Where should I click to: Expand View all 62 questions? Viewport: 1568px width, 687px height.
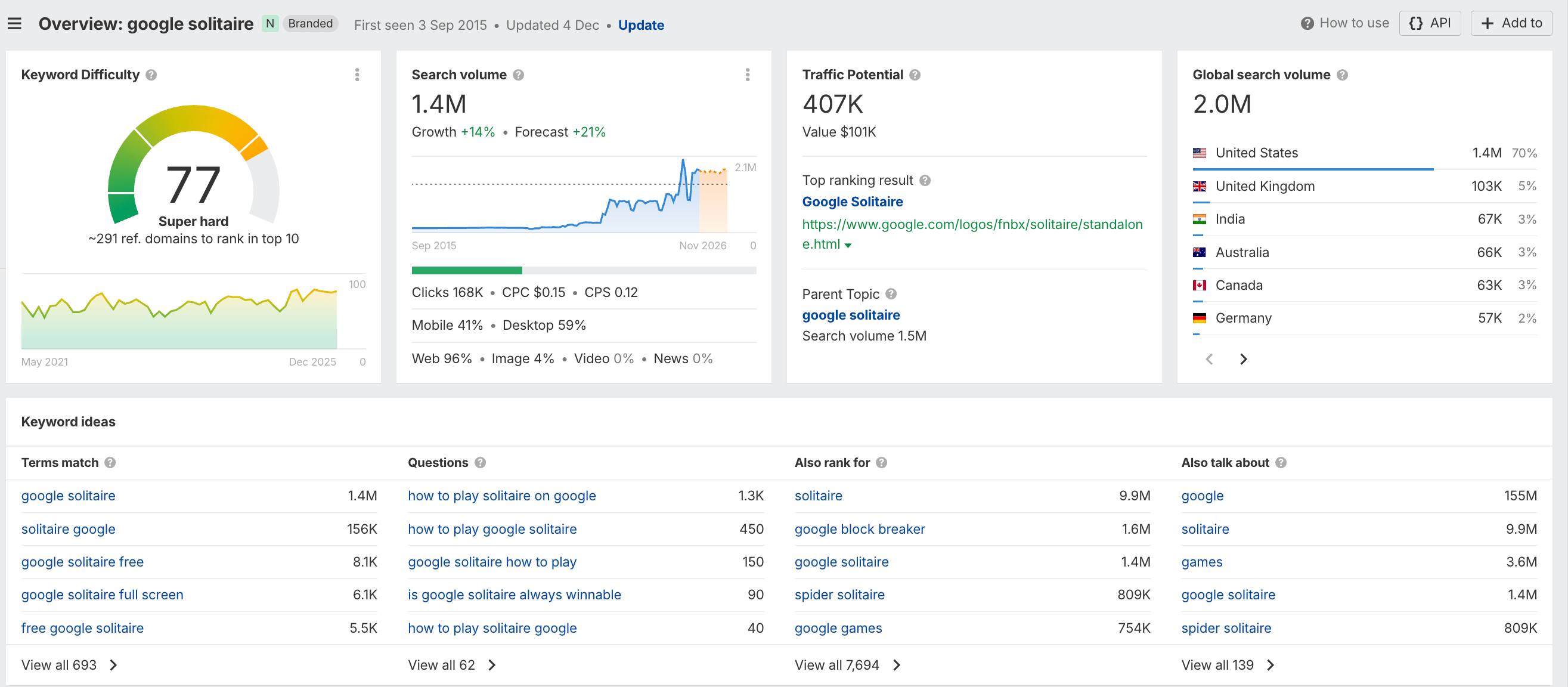click(x=452, y=665)
